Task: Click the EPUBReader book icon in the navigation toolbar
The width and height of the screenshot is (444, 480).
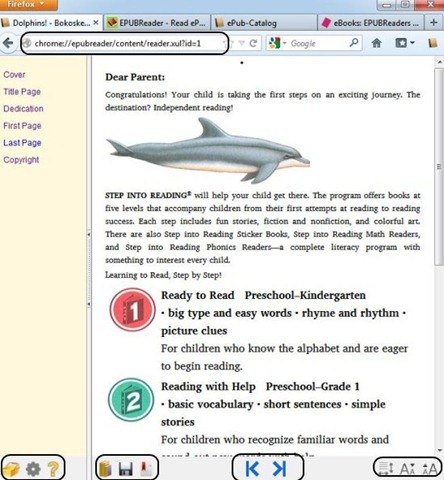Action: (433, 43)
